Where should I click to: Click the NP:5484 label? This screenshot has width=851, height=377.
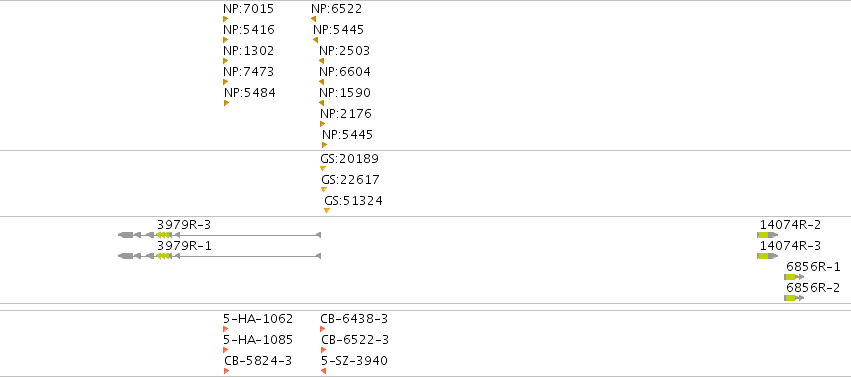[x=250, y=93]
